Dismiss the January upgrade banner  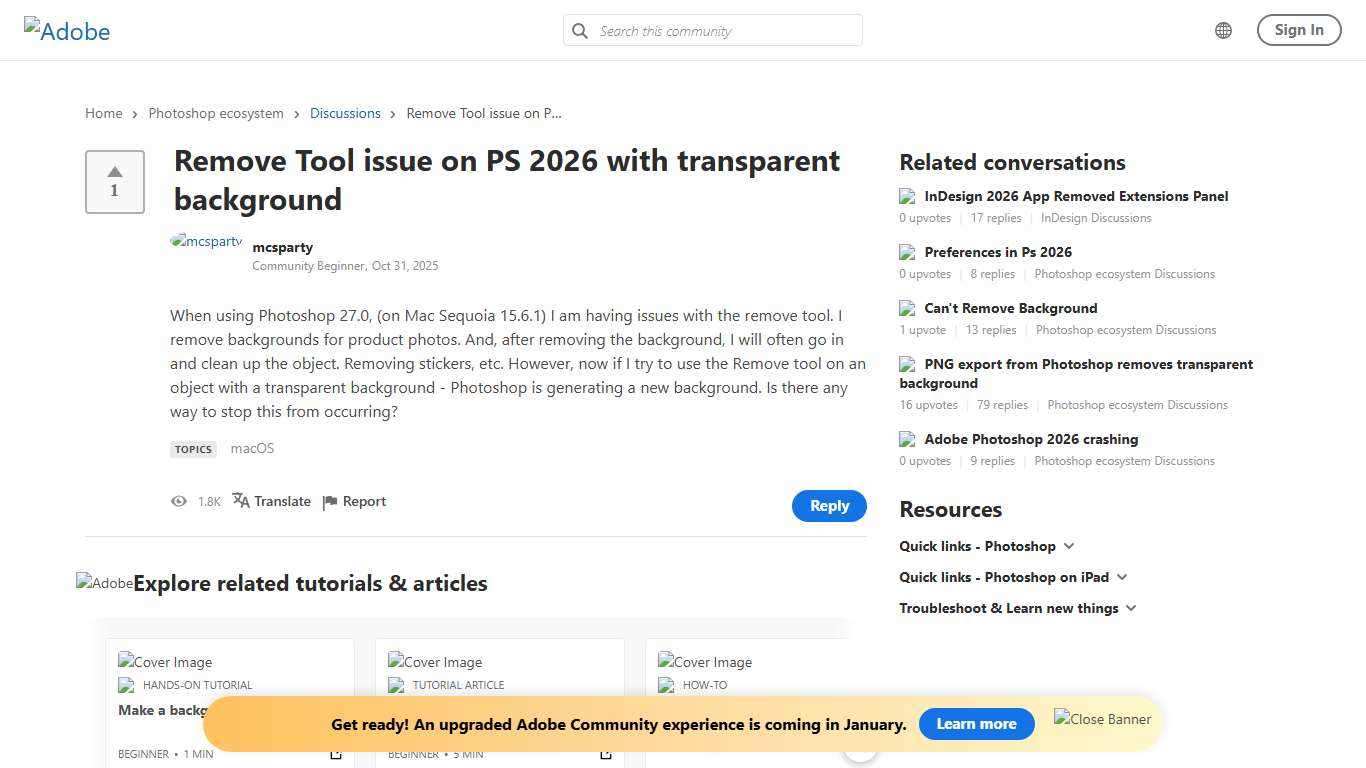(1101, 719)
